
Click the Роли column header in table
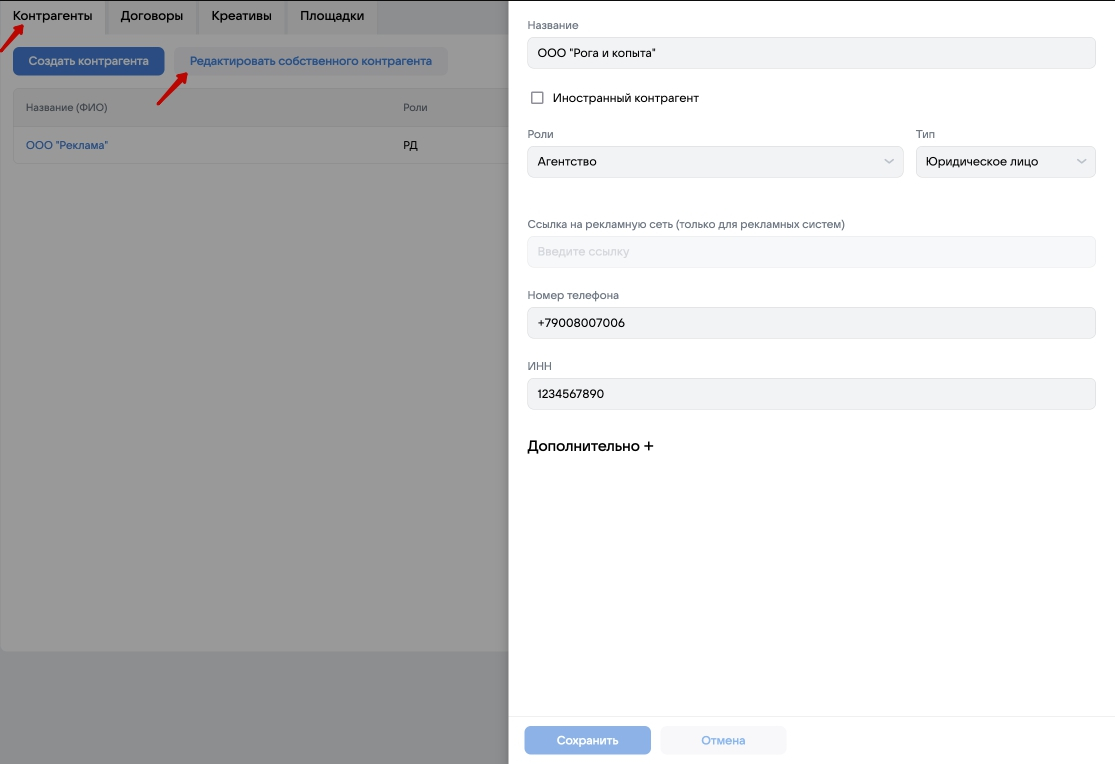tap(414, 107)
